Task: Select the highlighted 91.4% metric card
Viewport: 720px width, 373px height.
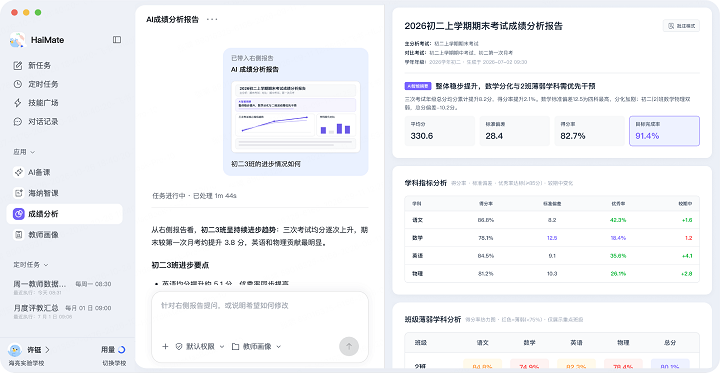Action: (x=664, y=131)
